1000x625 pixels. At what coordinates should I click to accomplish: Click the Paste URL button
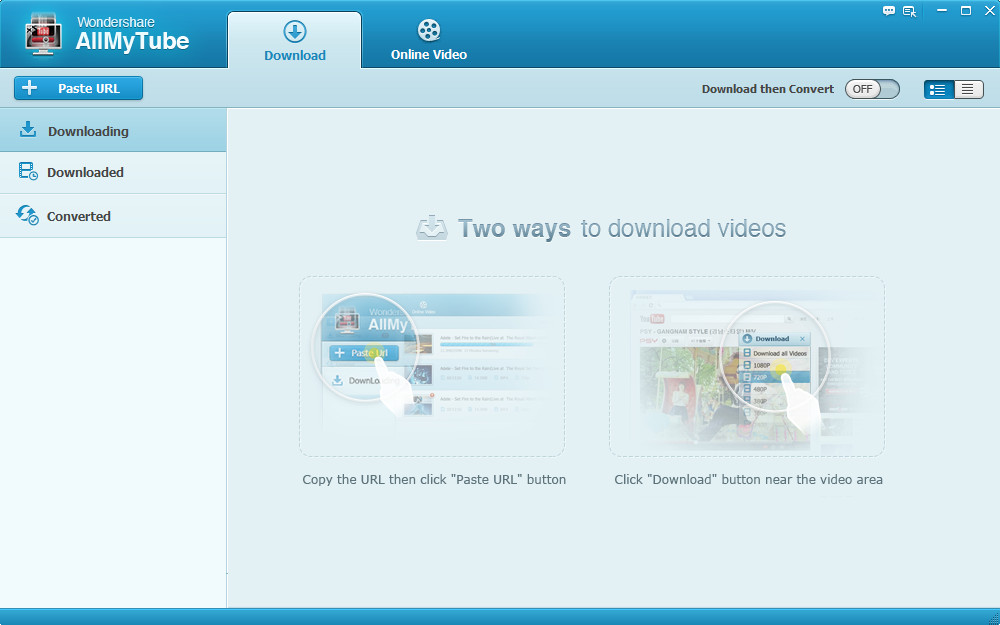(78, 88)
